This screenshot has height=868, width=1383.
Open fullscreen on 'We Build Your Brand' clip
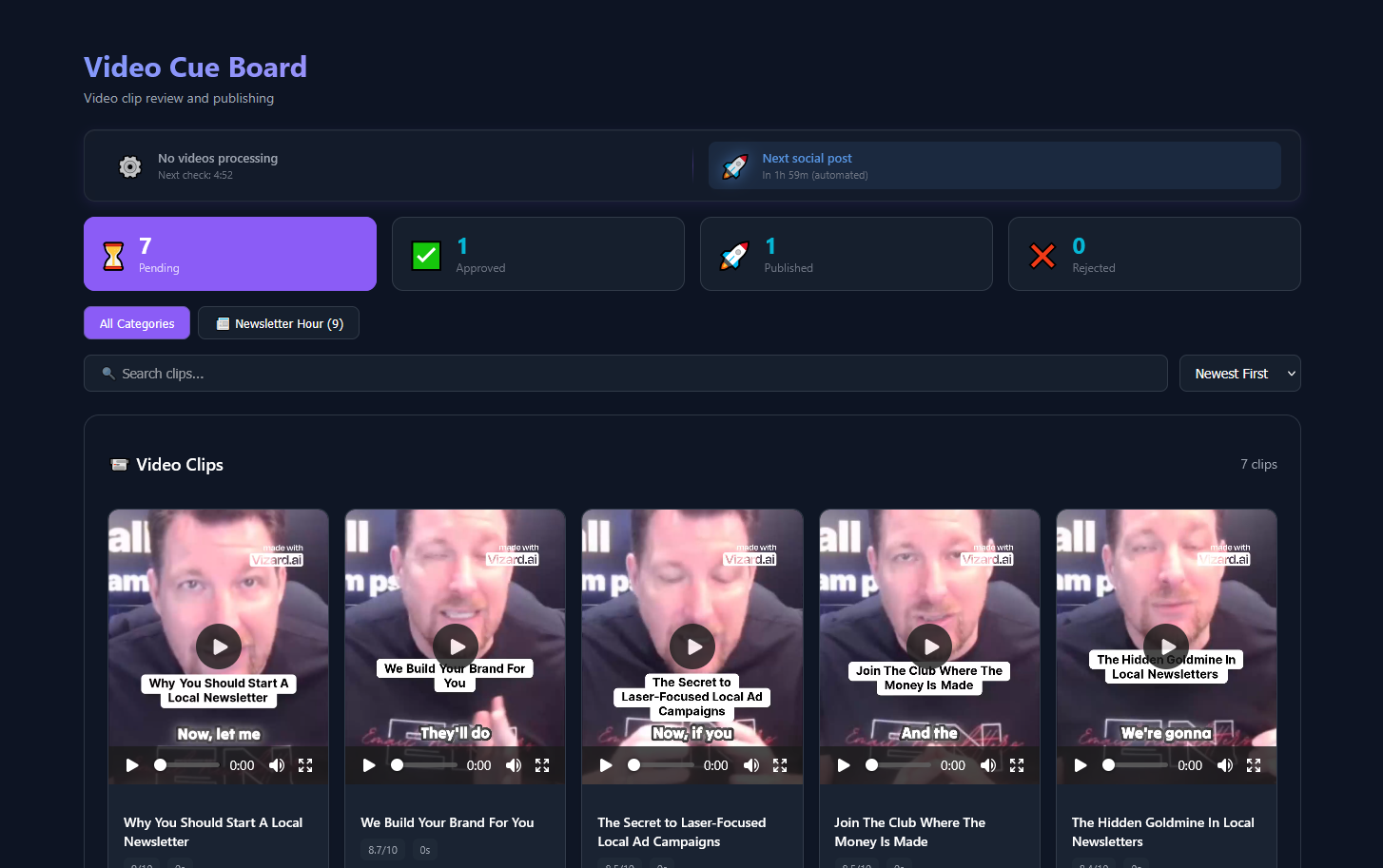542,765
